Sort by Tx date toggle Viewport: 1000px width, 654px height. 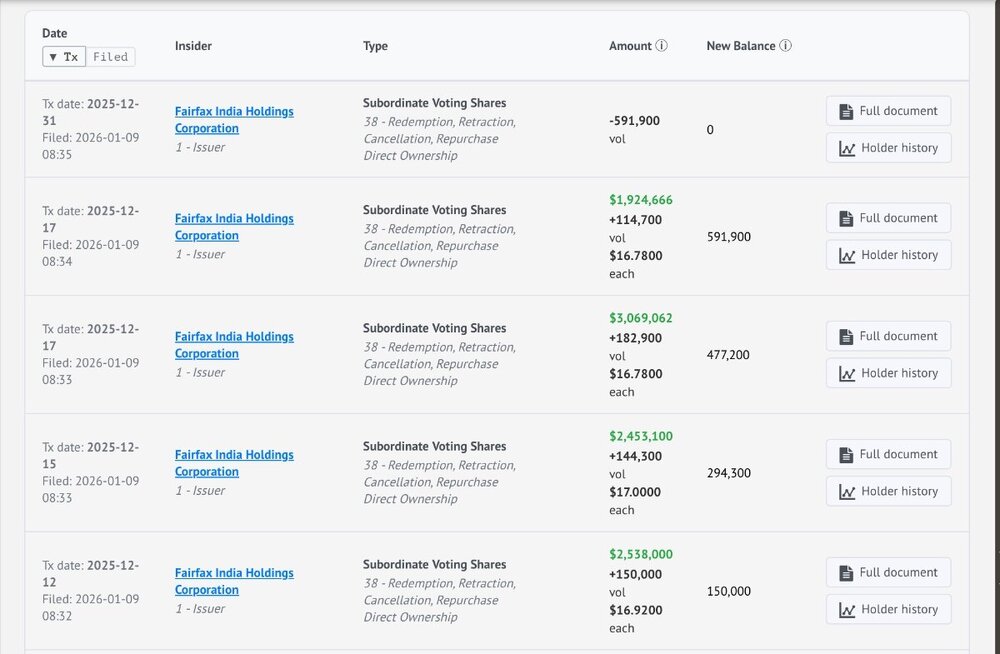point(64,57)
